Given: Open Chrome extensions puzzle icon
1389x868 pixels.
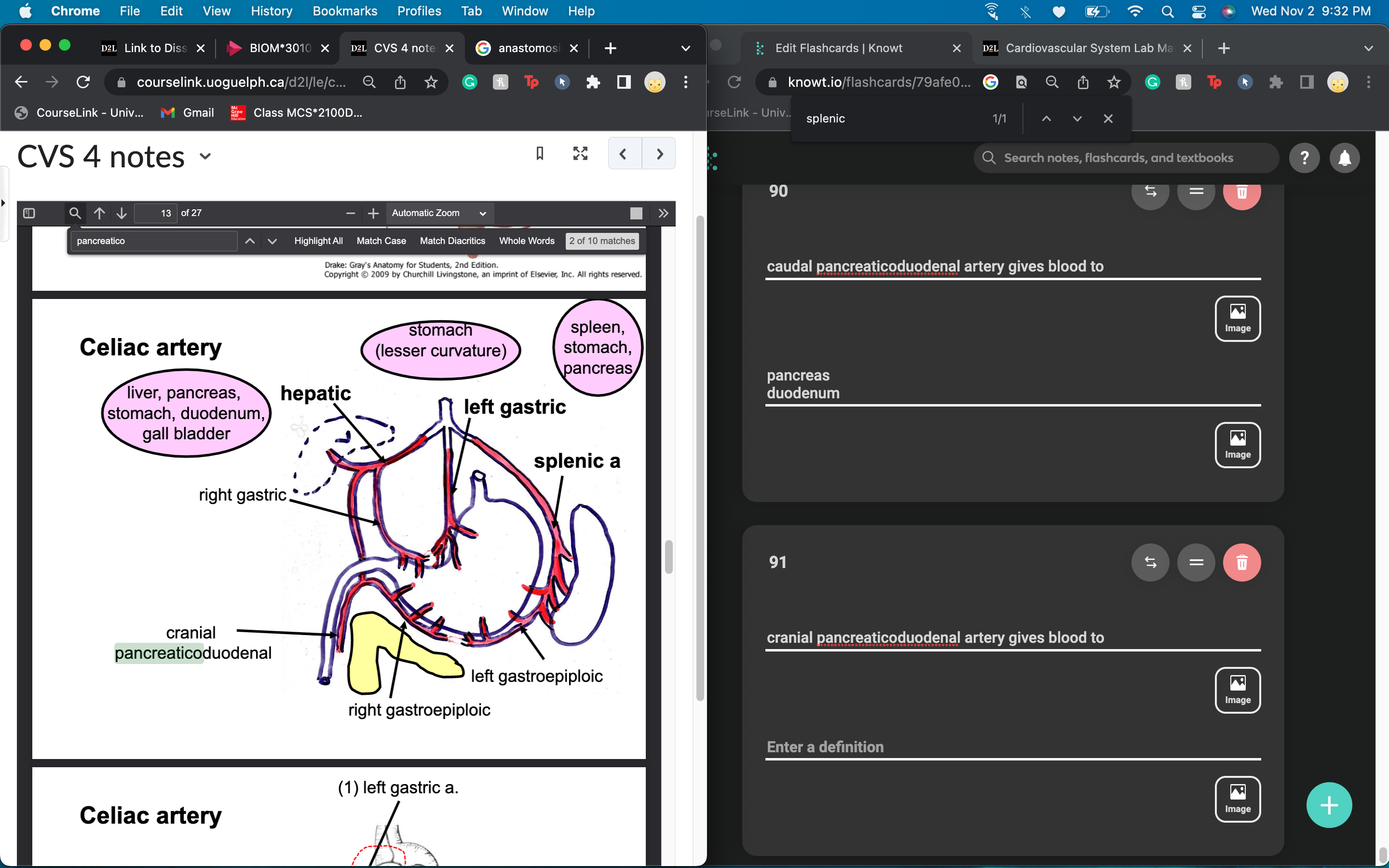Looking at the screenshot, I should point(593,82).
